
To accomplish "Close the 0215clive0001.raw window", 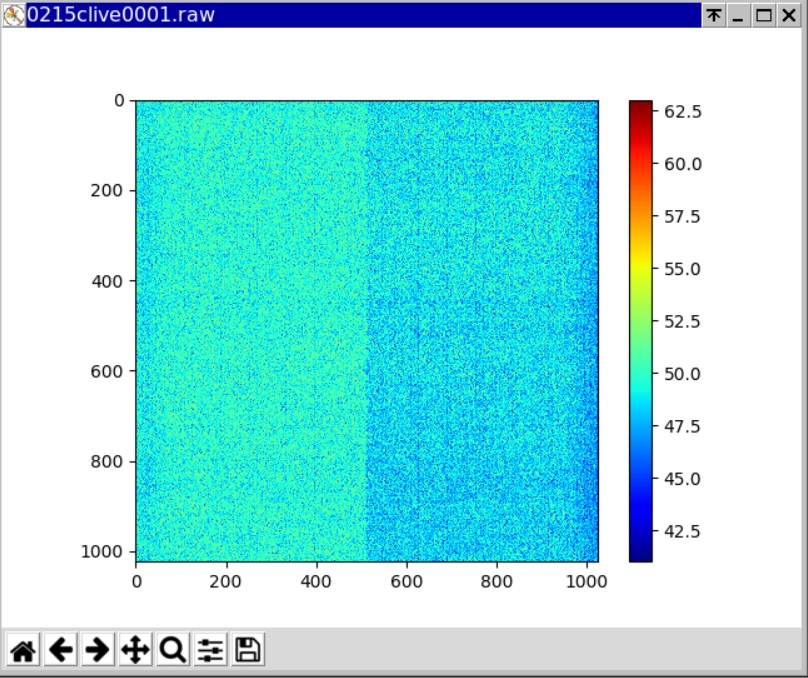I will point(789,15).
